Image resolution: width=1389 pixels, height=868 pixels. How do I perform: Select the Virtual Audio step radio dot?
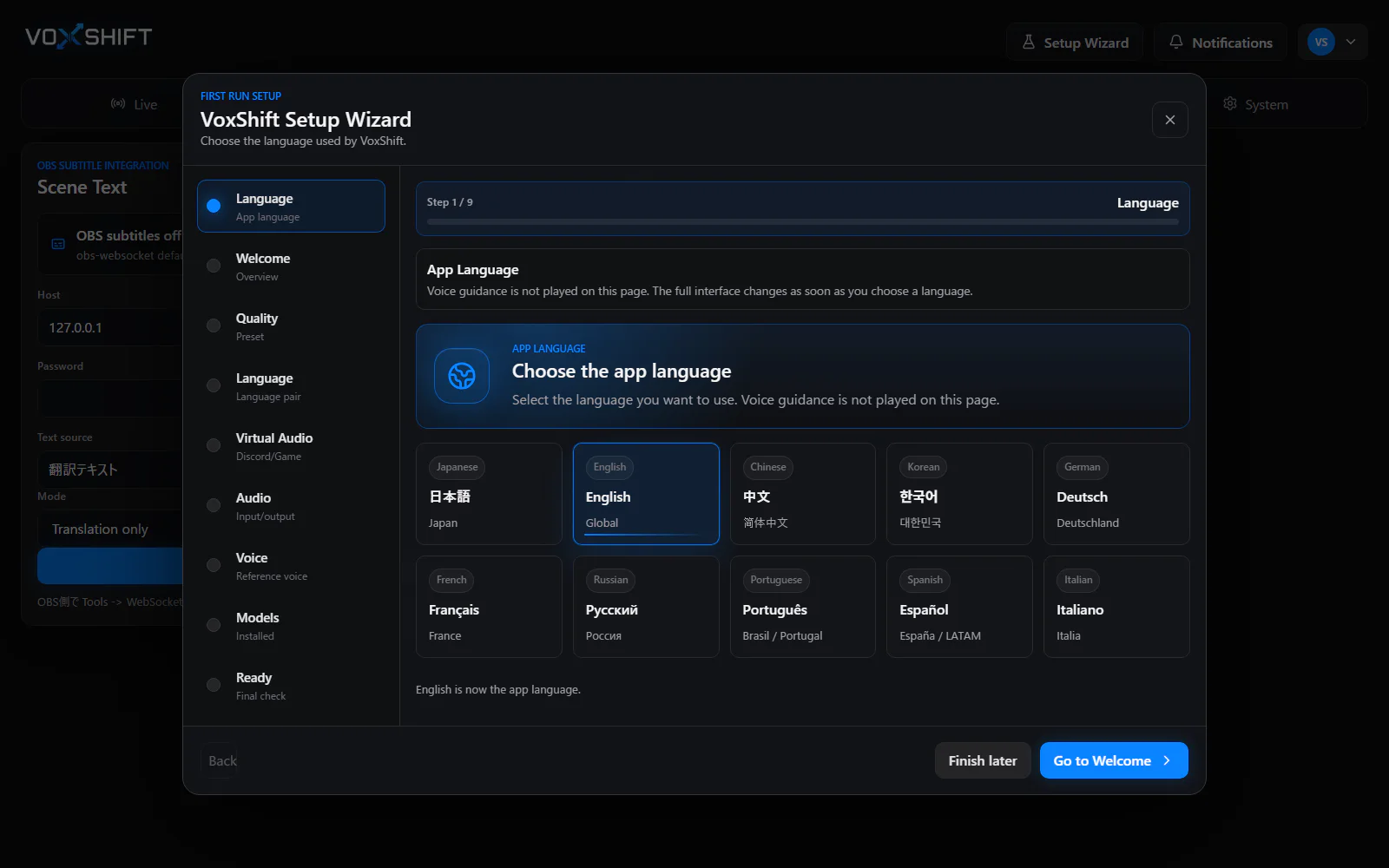point(214,445)
